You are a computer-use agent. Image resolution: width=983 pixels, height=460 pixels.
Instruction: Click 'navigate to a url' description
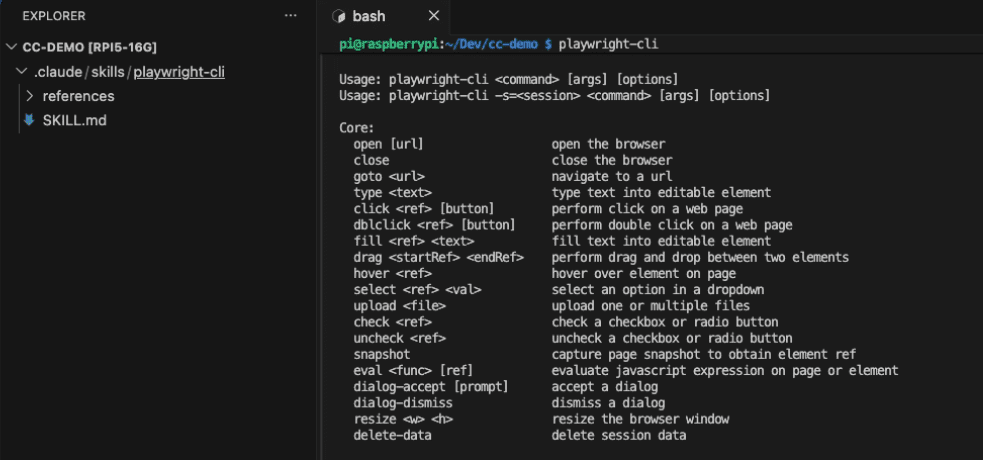point(612,177)
